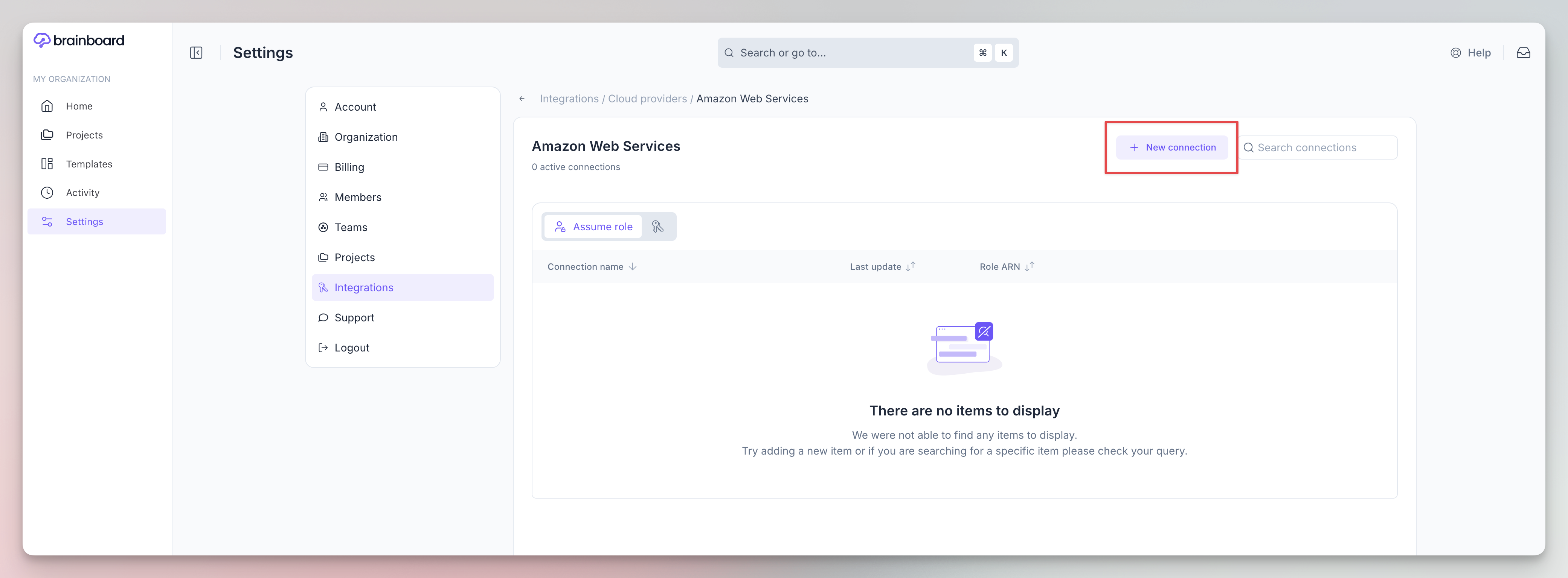Open Members settings menu item
The image size is (1568, 578).
click(357, 197)
